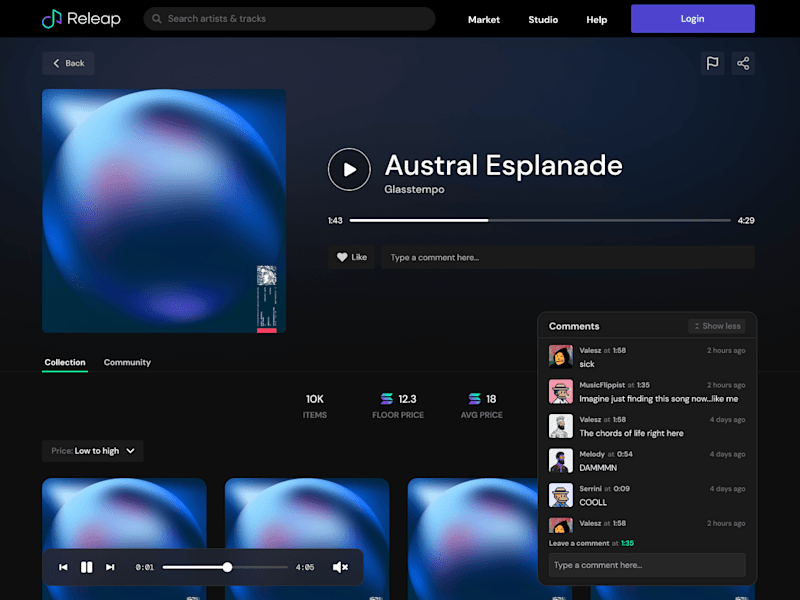Open the Price: Low to high dropdown
Screen dimensions: 800x600
[x=93, y=451]
